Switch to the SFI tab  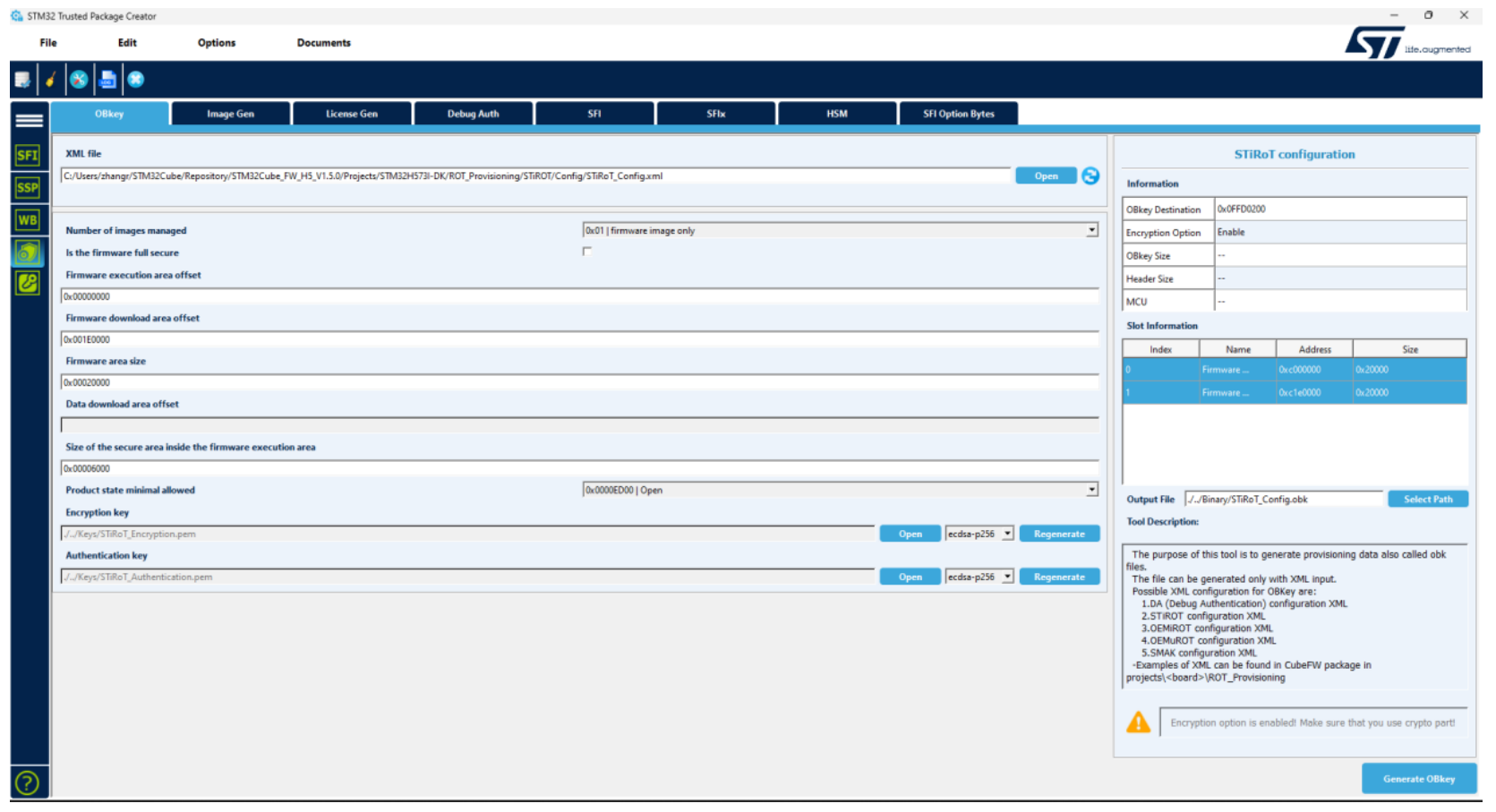pos(594,114)
